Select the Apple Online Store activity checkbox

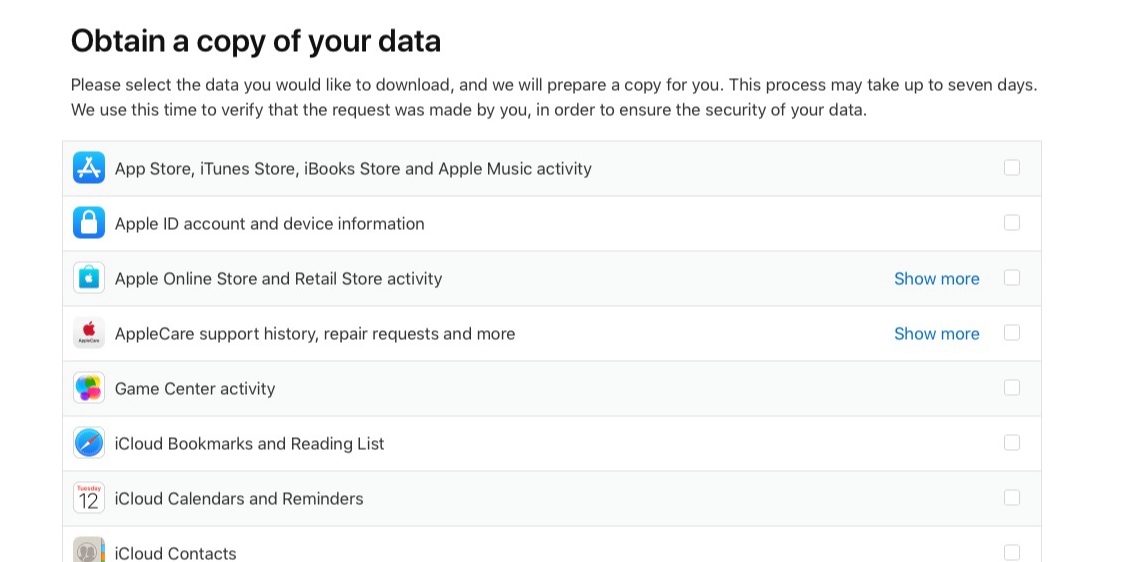tap(1012, 278)
